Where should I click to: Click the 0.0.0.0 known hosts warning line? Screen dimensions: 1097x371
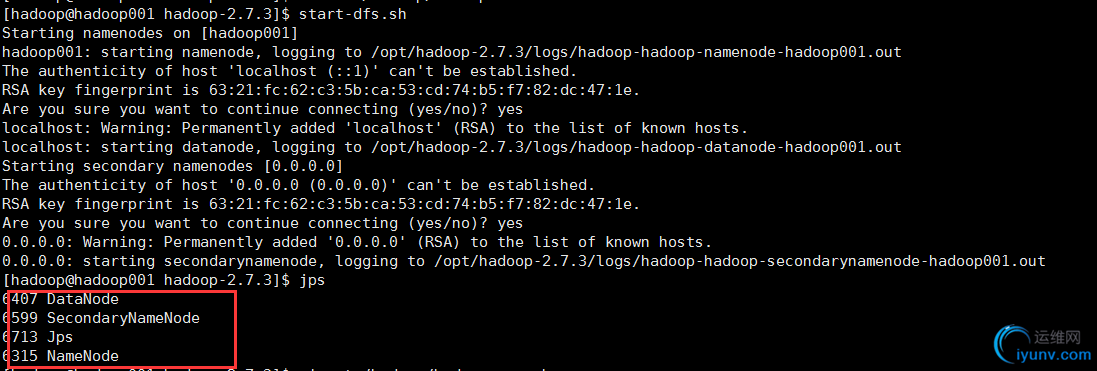click(357, 243)
